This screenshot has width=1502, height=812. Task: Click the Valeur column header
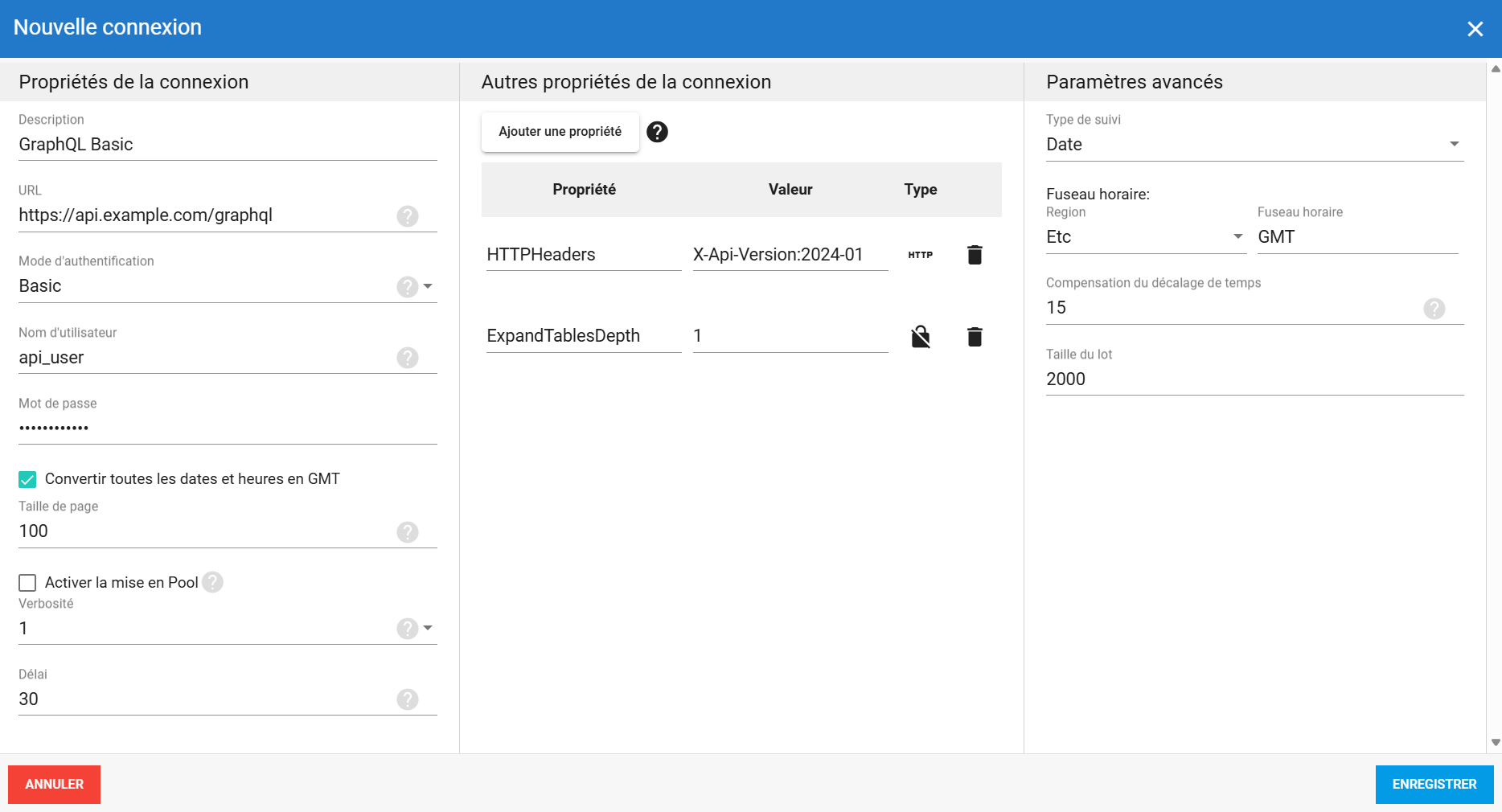click(x=790, y=190)
